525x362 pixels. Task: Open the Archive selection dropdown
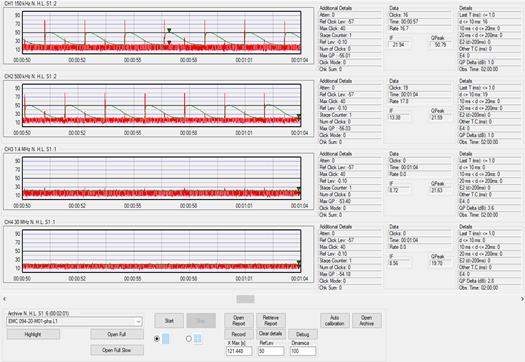(x=74, y=321)
